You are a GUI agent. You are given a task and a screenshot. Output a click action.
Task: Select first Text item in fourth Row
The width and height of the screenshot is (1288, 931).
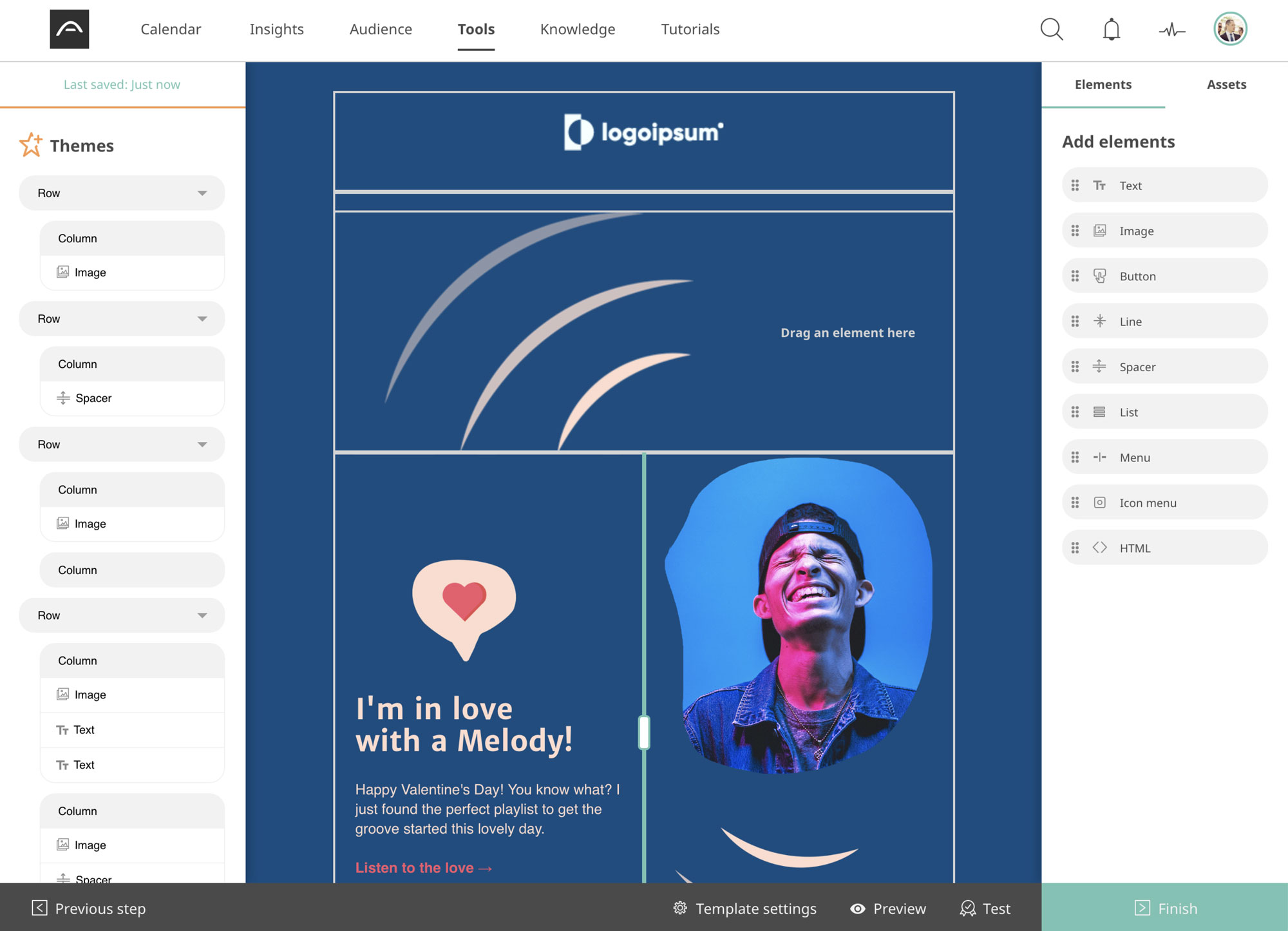click(132, 729)
